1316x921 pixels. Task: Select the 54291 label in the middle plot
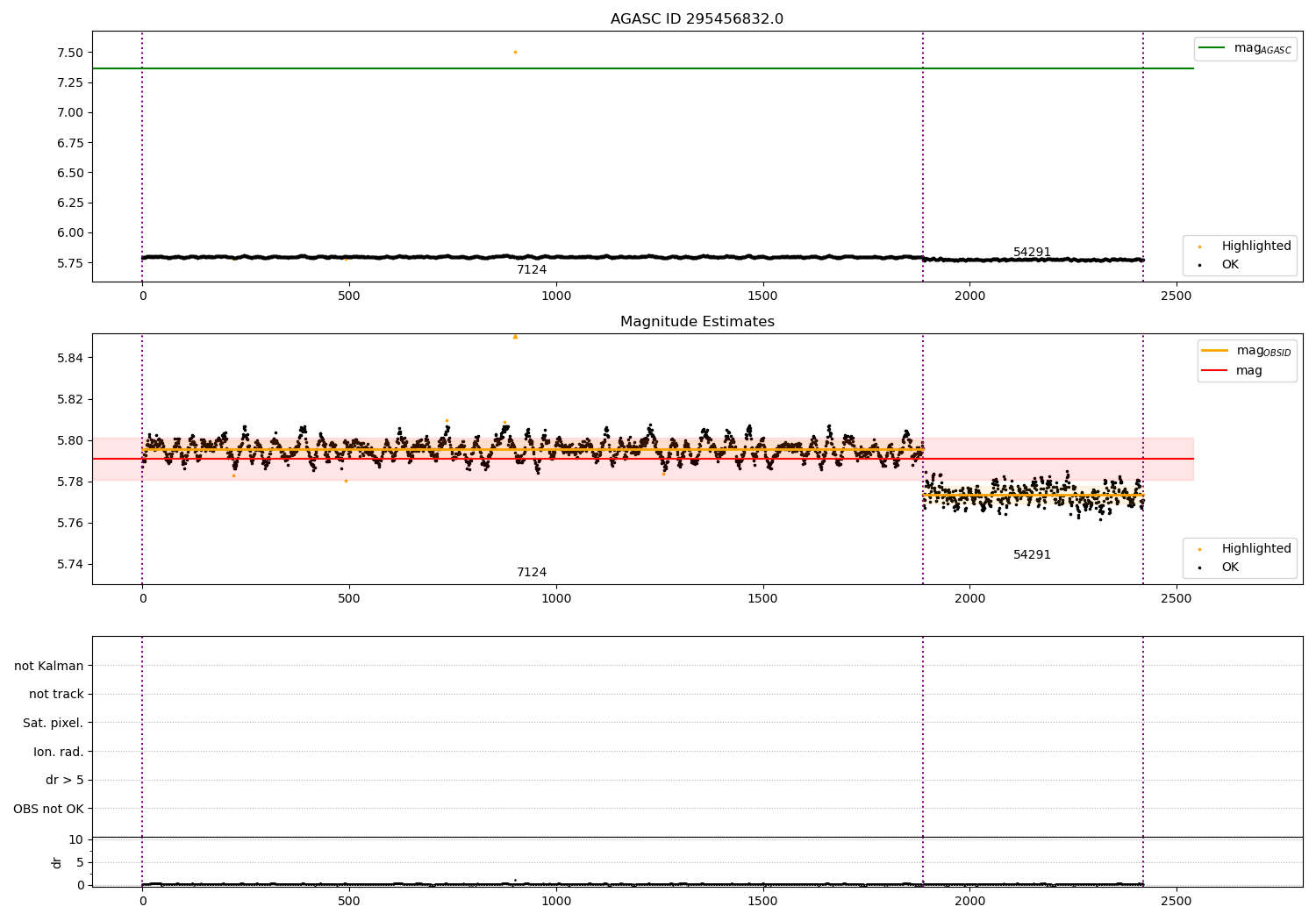pyautogui.click(x=1032, y=555)
